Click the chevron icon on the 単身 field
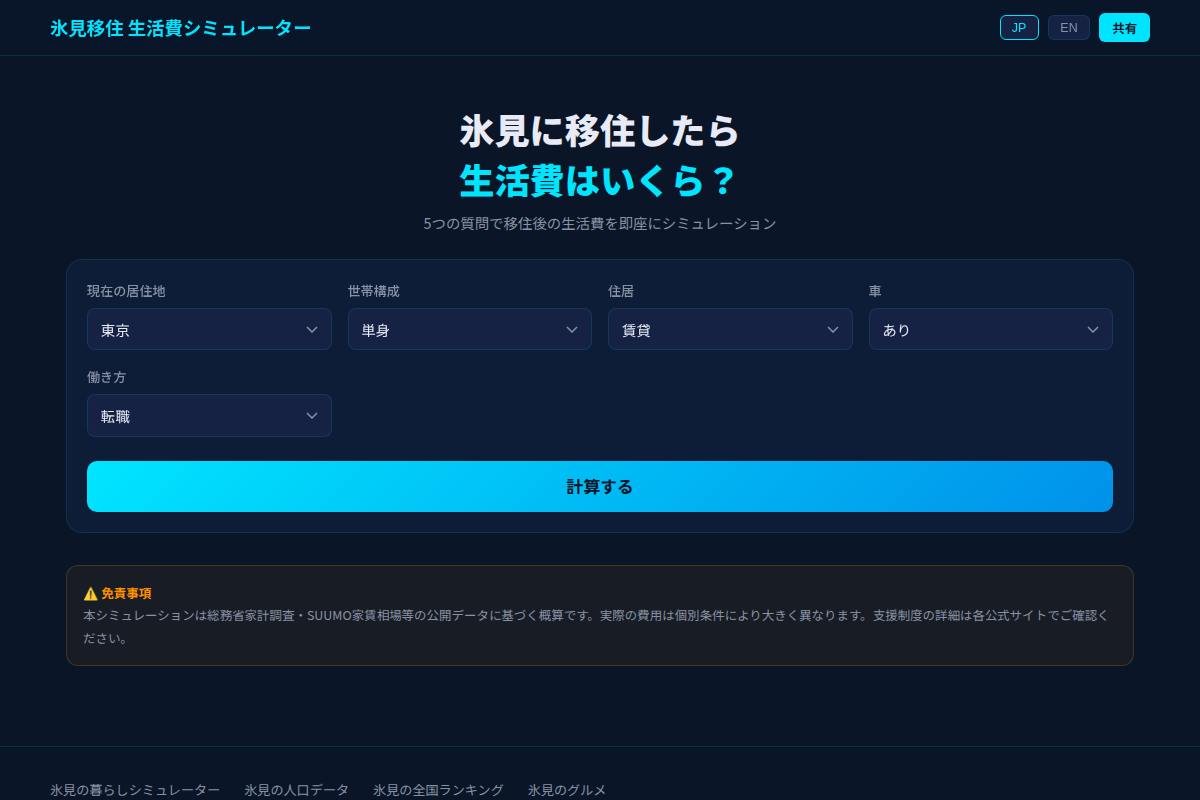Viewport: 1200px width, 800px height. (572, 328)
